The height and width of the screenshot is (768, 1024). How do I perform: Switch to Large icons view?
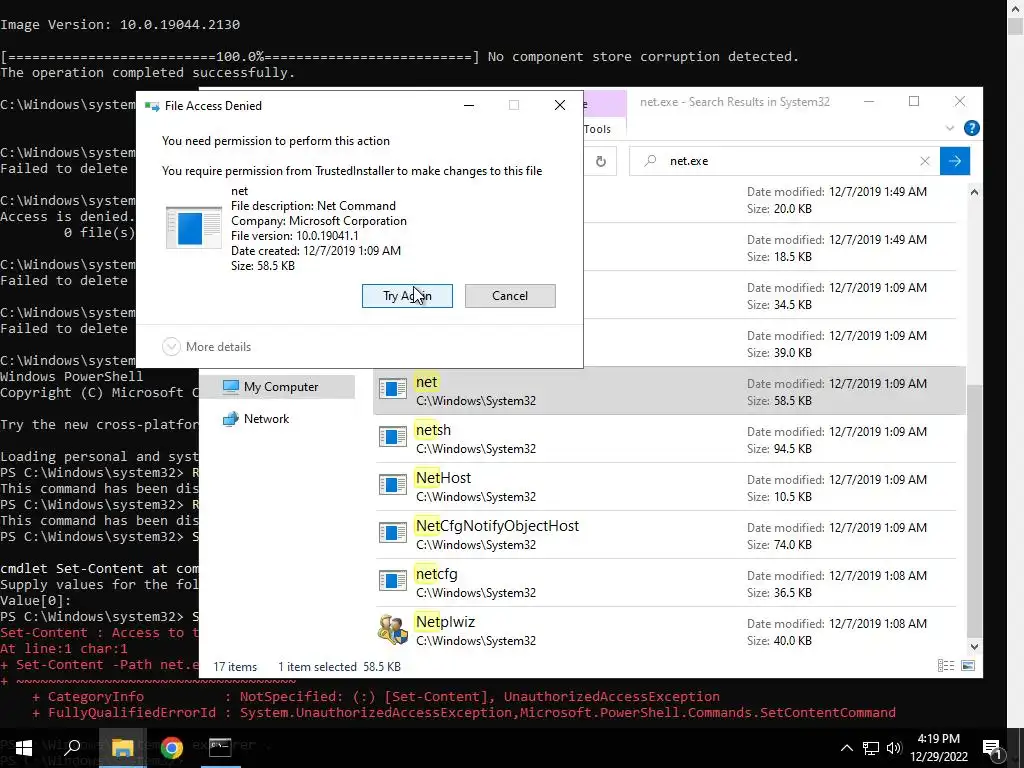pyautogui.click(x=968, y=666)
